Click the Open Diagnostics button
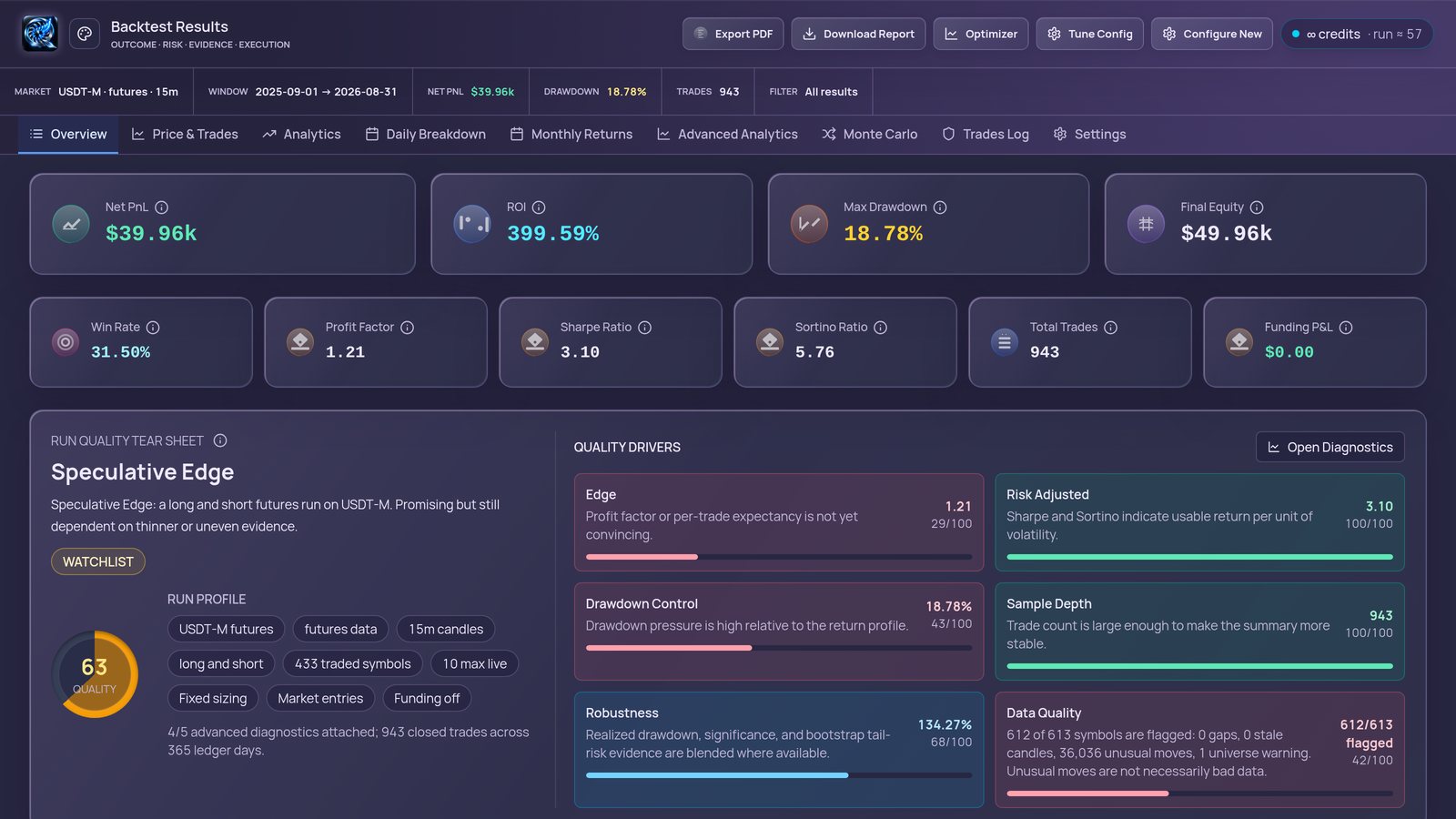The width and height of the screenshot is (1456, 819). point(1330,447)
